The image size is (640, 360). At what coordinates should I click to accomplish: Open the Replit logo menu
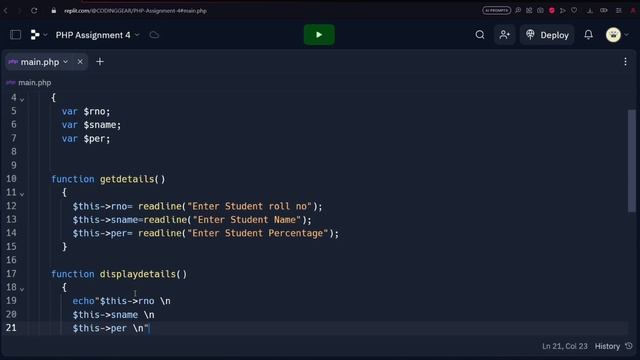tap(35, 35)
